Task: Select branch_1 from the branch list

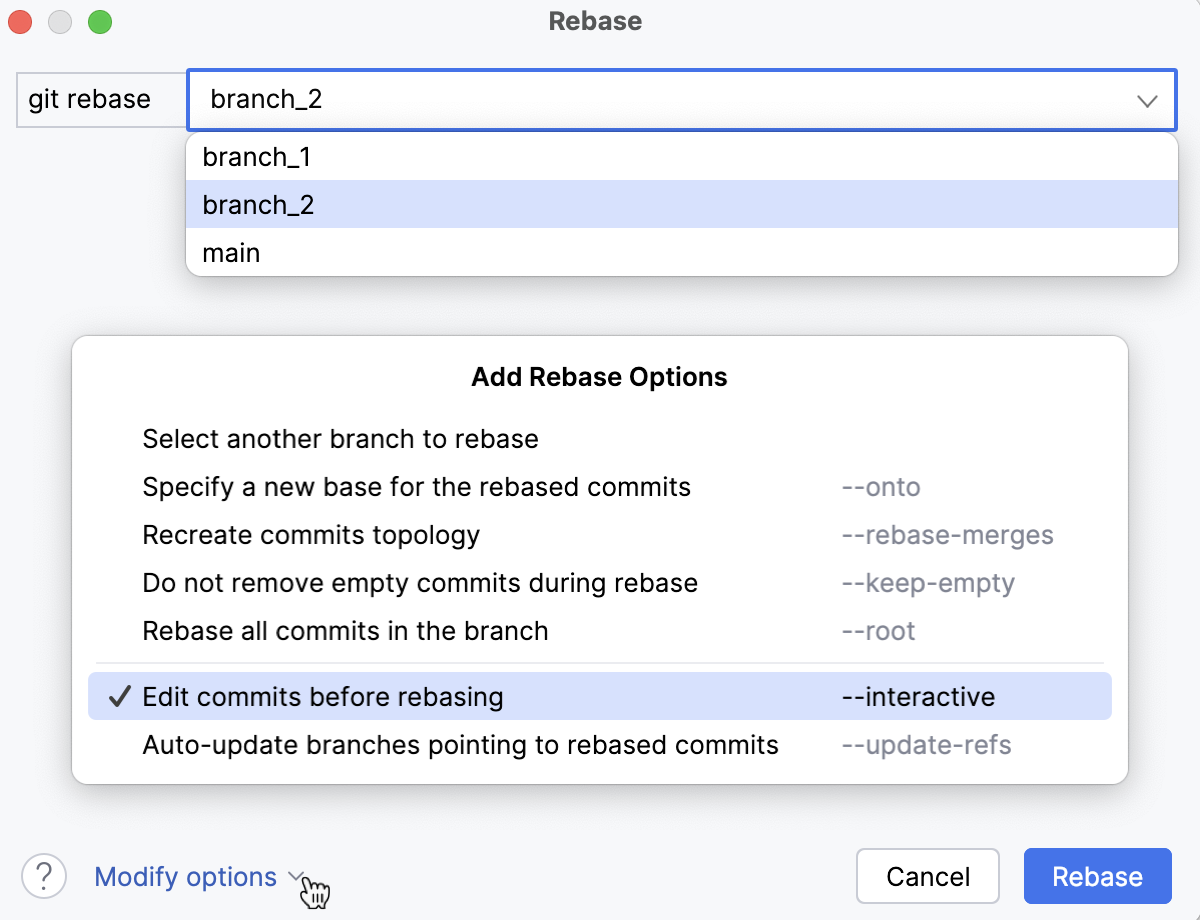Action: pyautogui.click(x=257, y=157)
